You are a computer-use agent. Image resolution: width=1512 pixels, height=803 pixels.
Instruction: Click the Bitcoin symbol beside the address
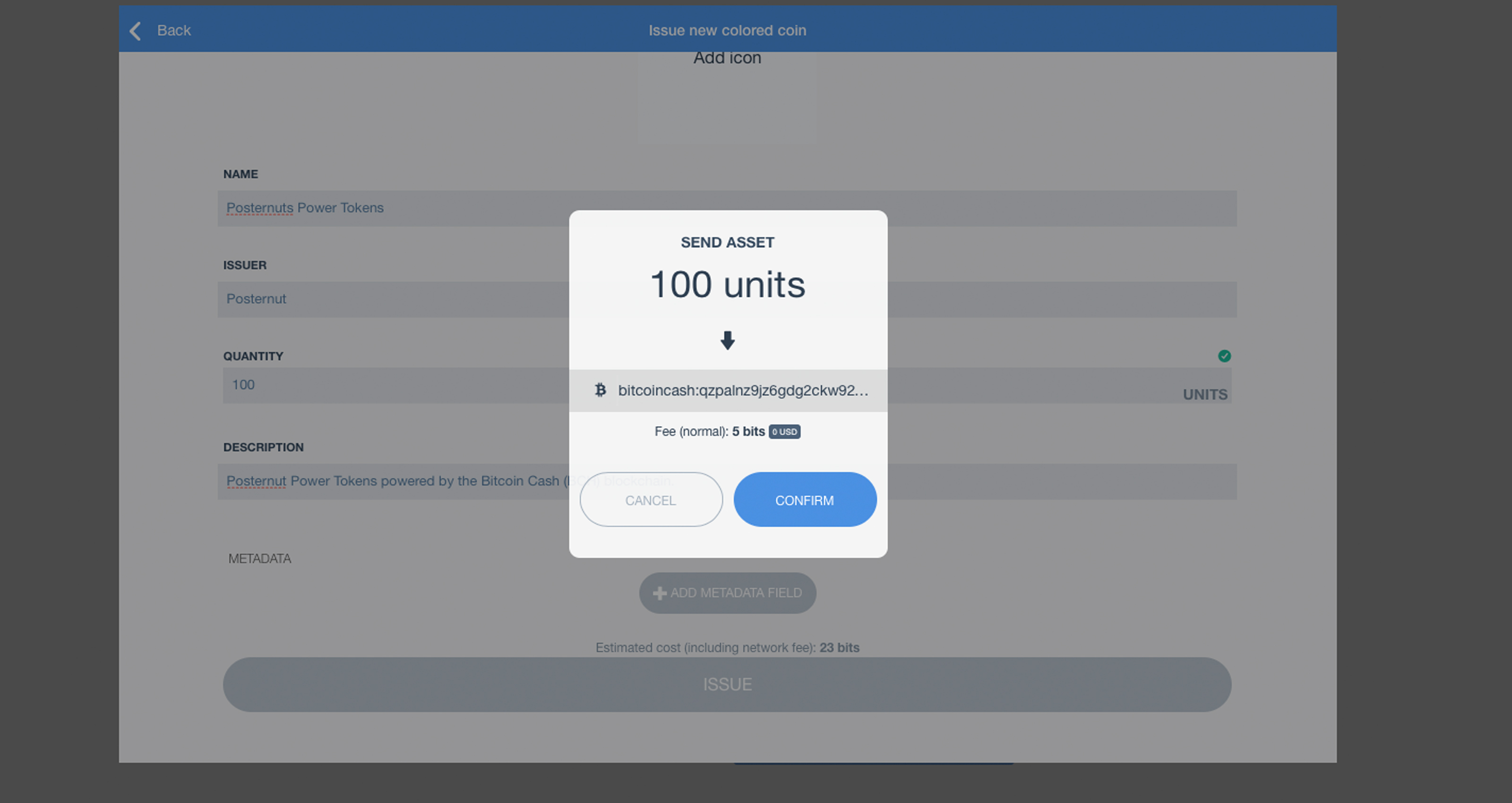tap(600, 390)
